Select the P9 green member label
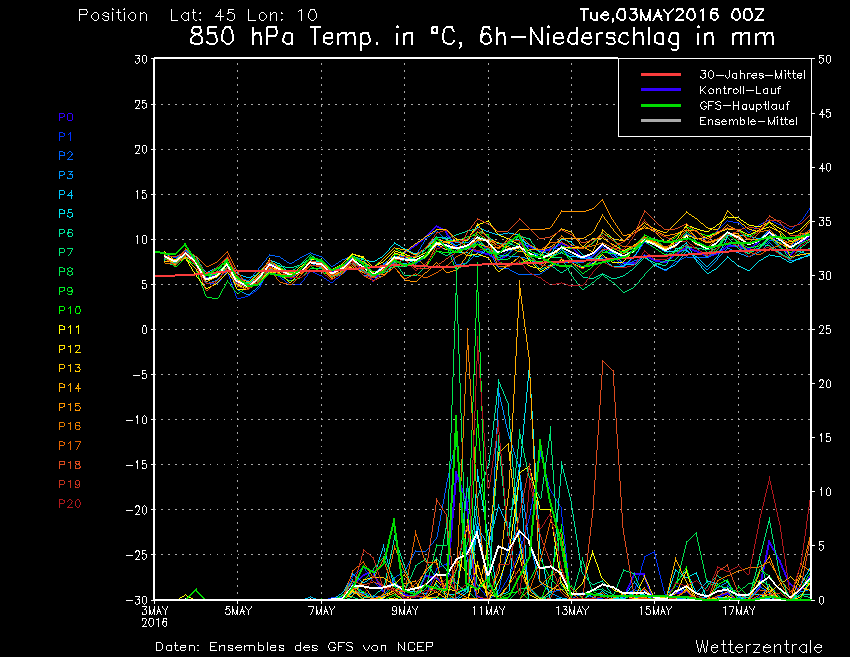850x657 pixels. [x=66, y=291]
